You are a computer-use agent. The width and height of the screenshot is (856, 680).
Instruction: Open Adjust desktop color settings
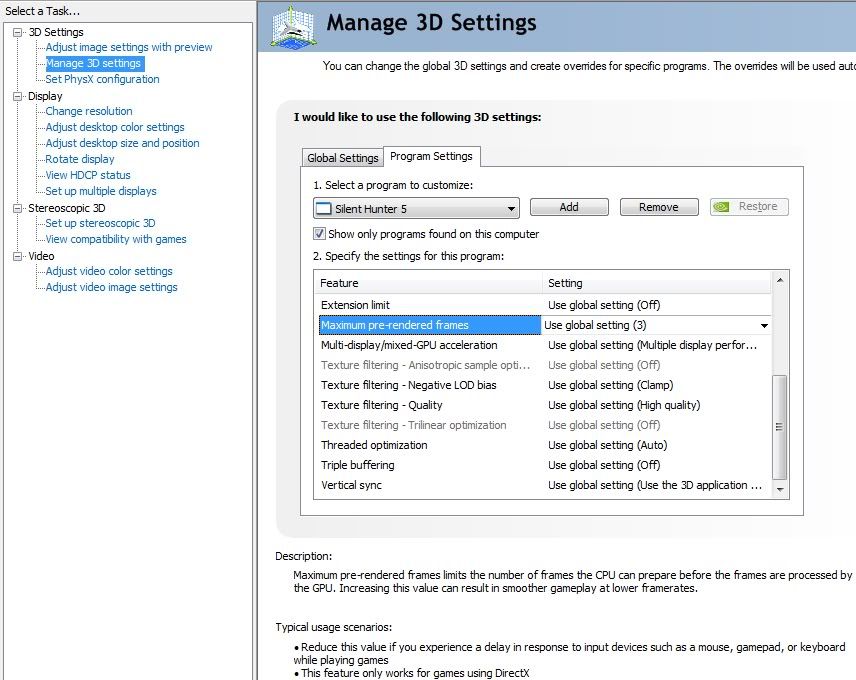click(115, 127)
